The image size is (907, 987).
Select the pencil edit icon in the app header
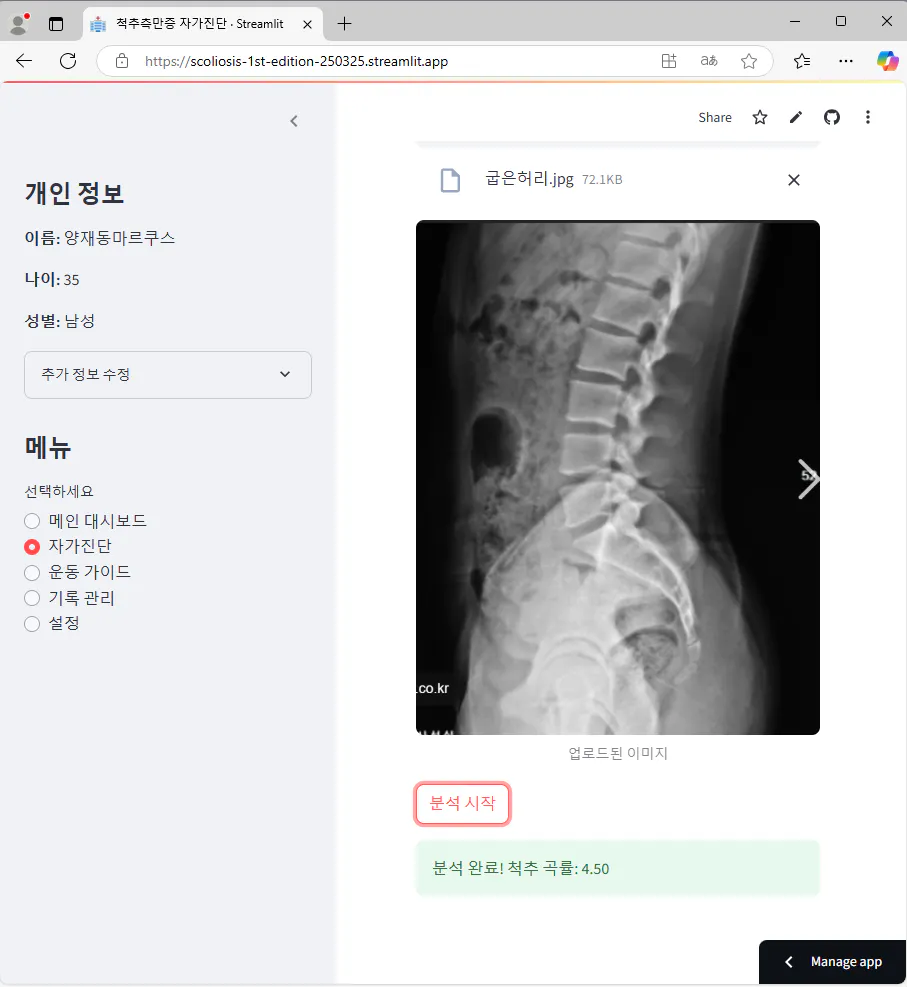point(795,117)
